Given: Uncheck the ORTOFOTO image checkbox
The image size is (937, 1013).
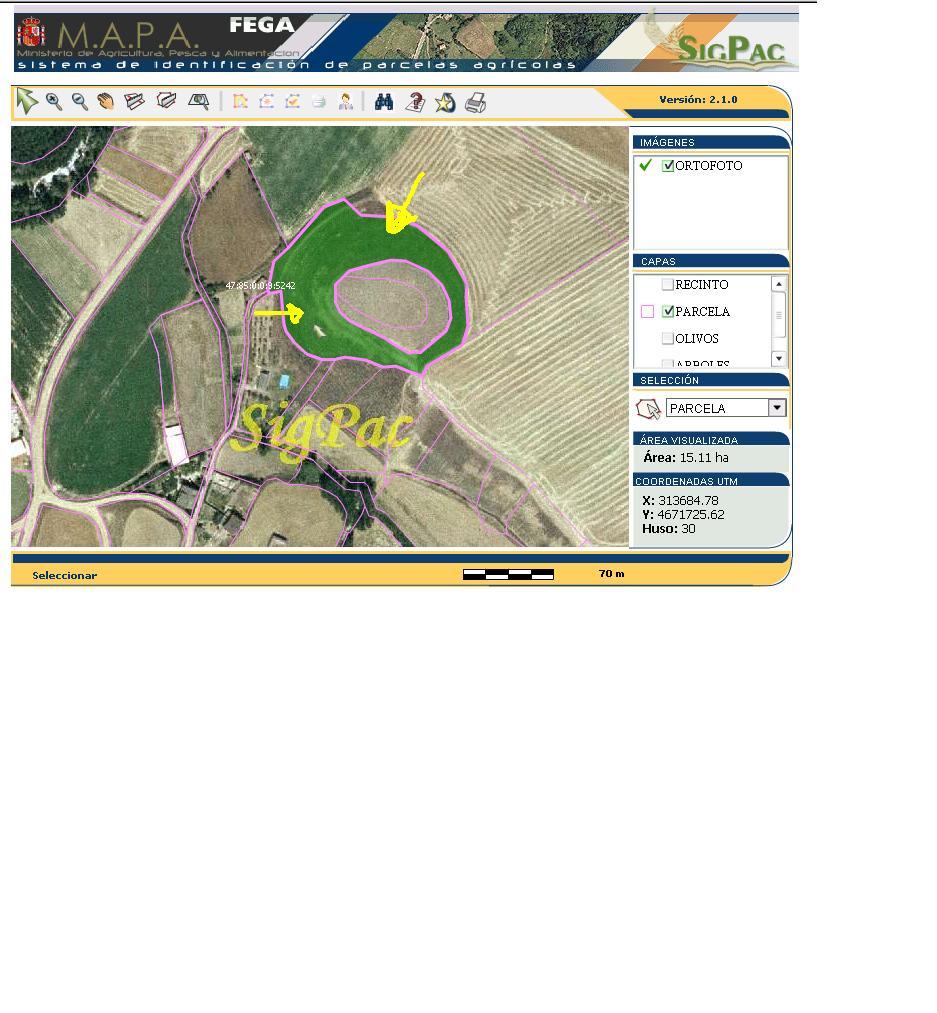Looking at the screenshot, I should [668, 166].
